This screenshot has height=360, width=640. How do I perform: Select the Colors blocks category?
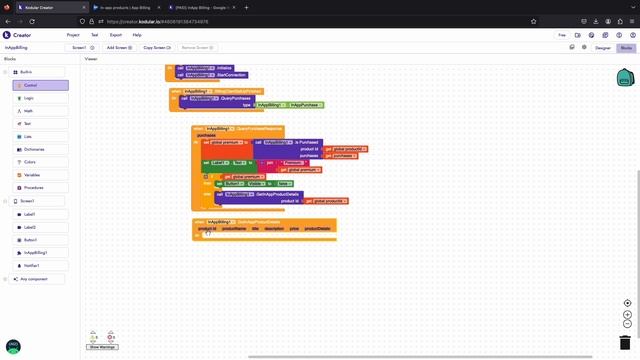pos(40,162)
